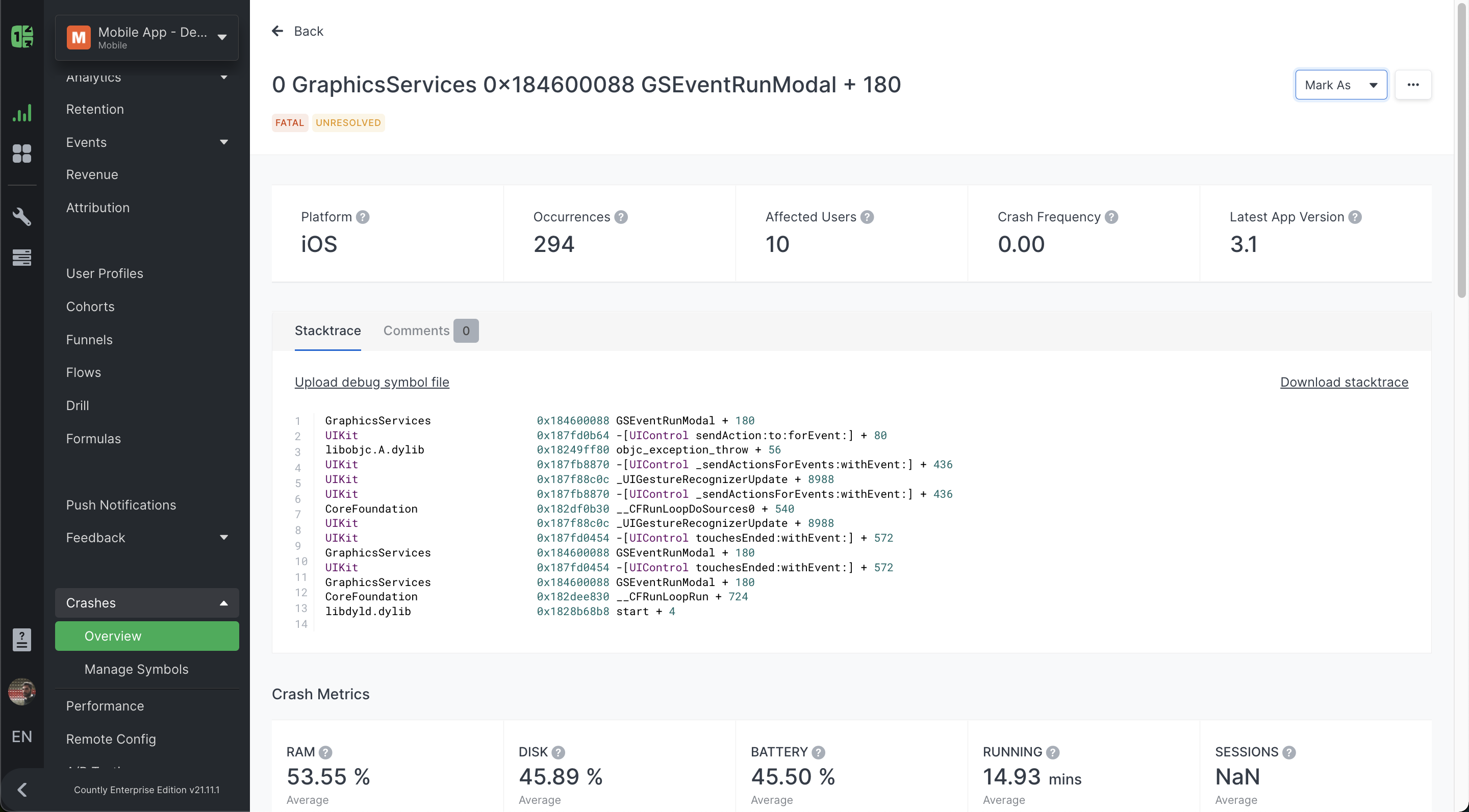This screenshot has height=812, width=1469.
Task: Click the Comments count badge 0
Action: pyautogui.click(x=466, y=331)
